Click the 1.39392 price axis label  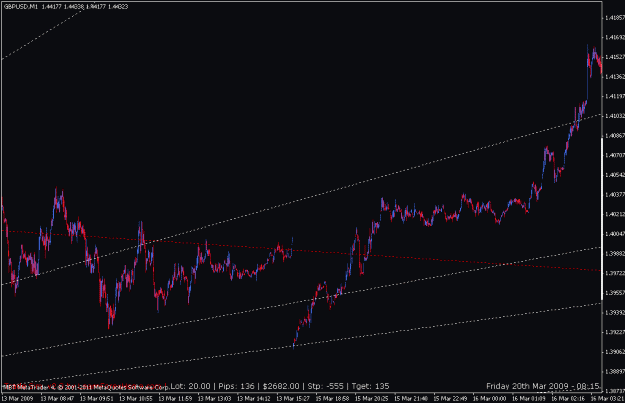coord(615,313)
